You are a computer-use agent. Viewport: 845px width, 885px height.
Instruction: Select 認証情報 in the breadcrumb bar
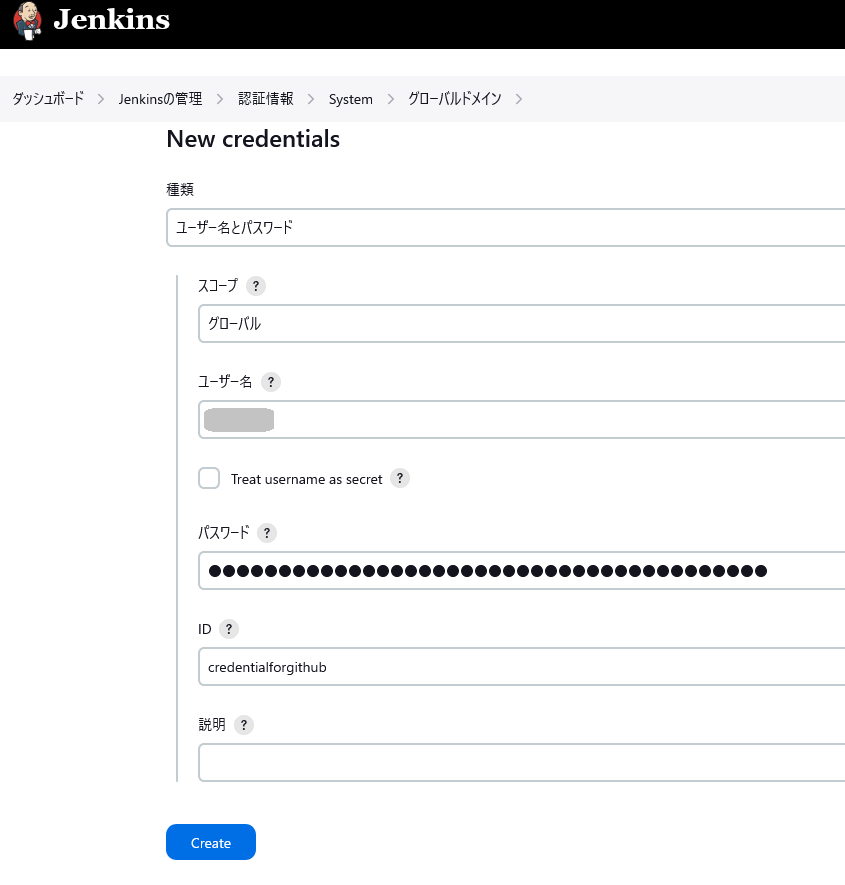tap(265, 99)
